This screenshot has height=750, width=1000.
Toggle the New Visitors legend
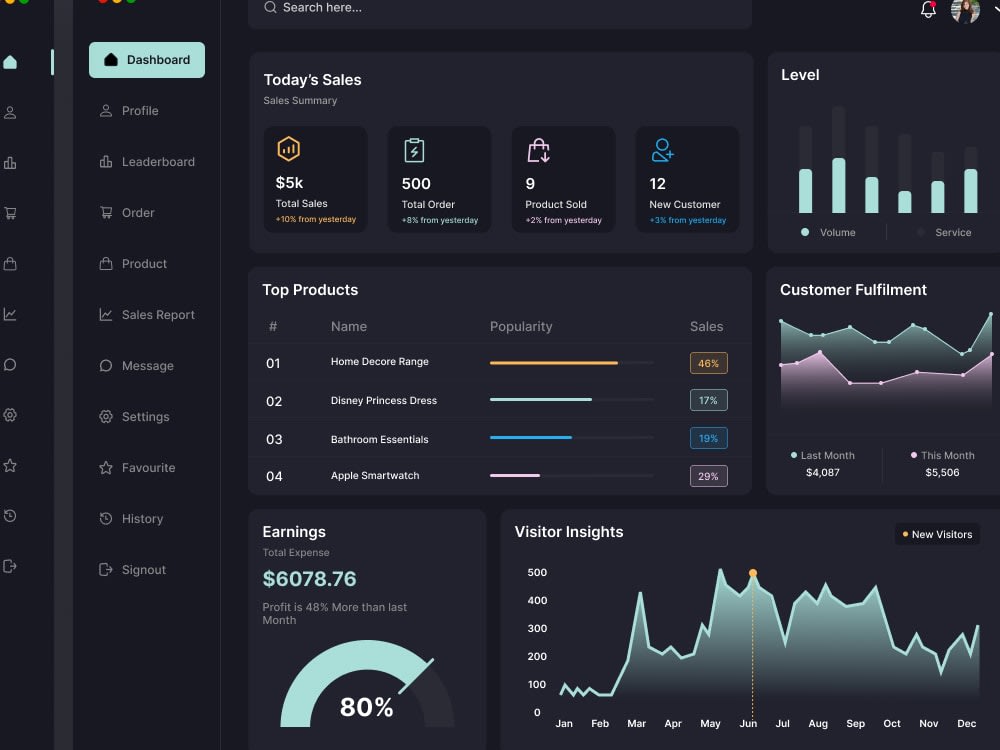click(937, 534)
